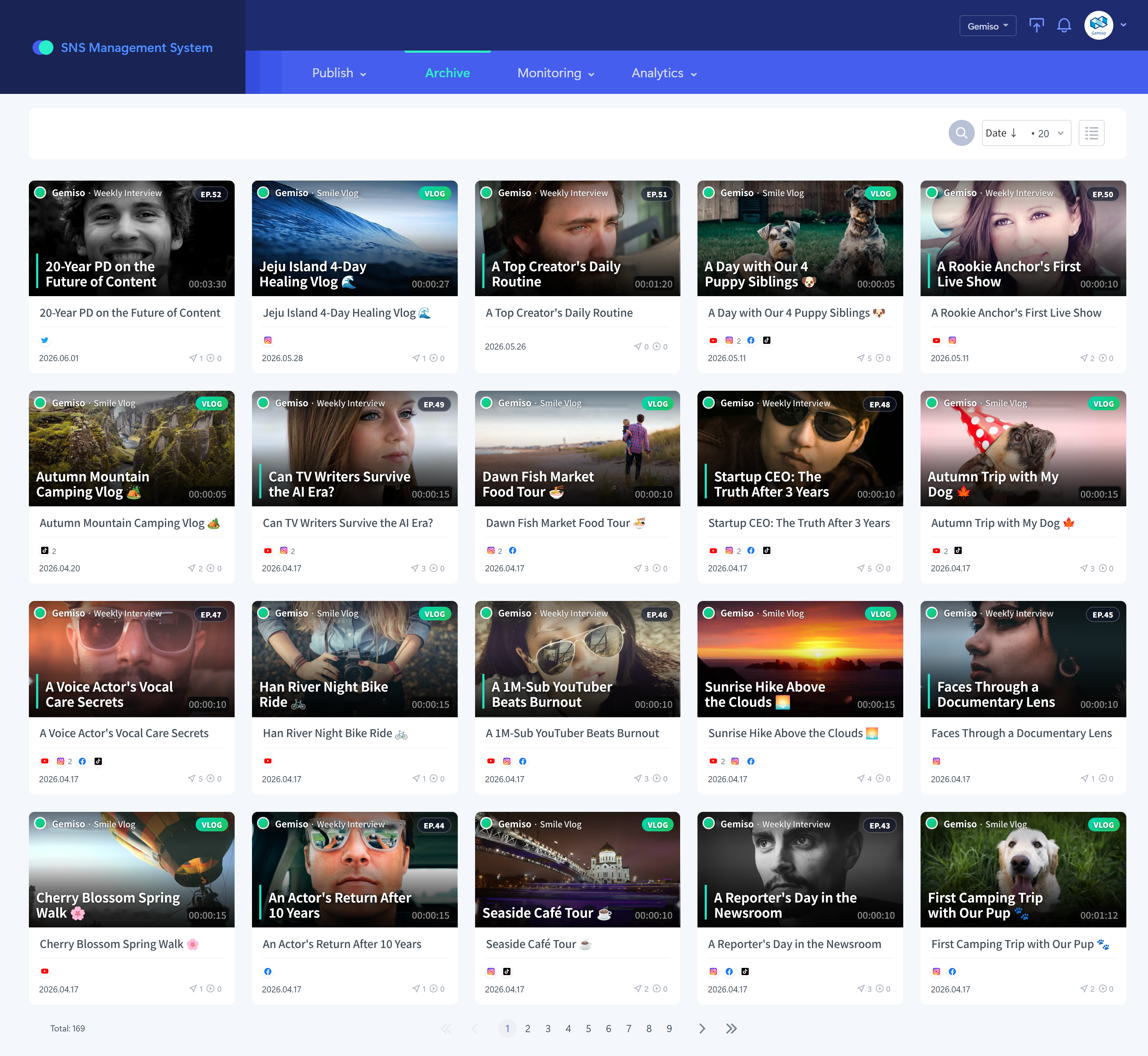
Task: Click date 2026.04.20 on Autumn Mountain card
Action: click(60, 568)
